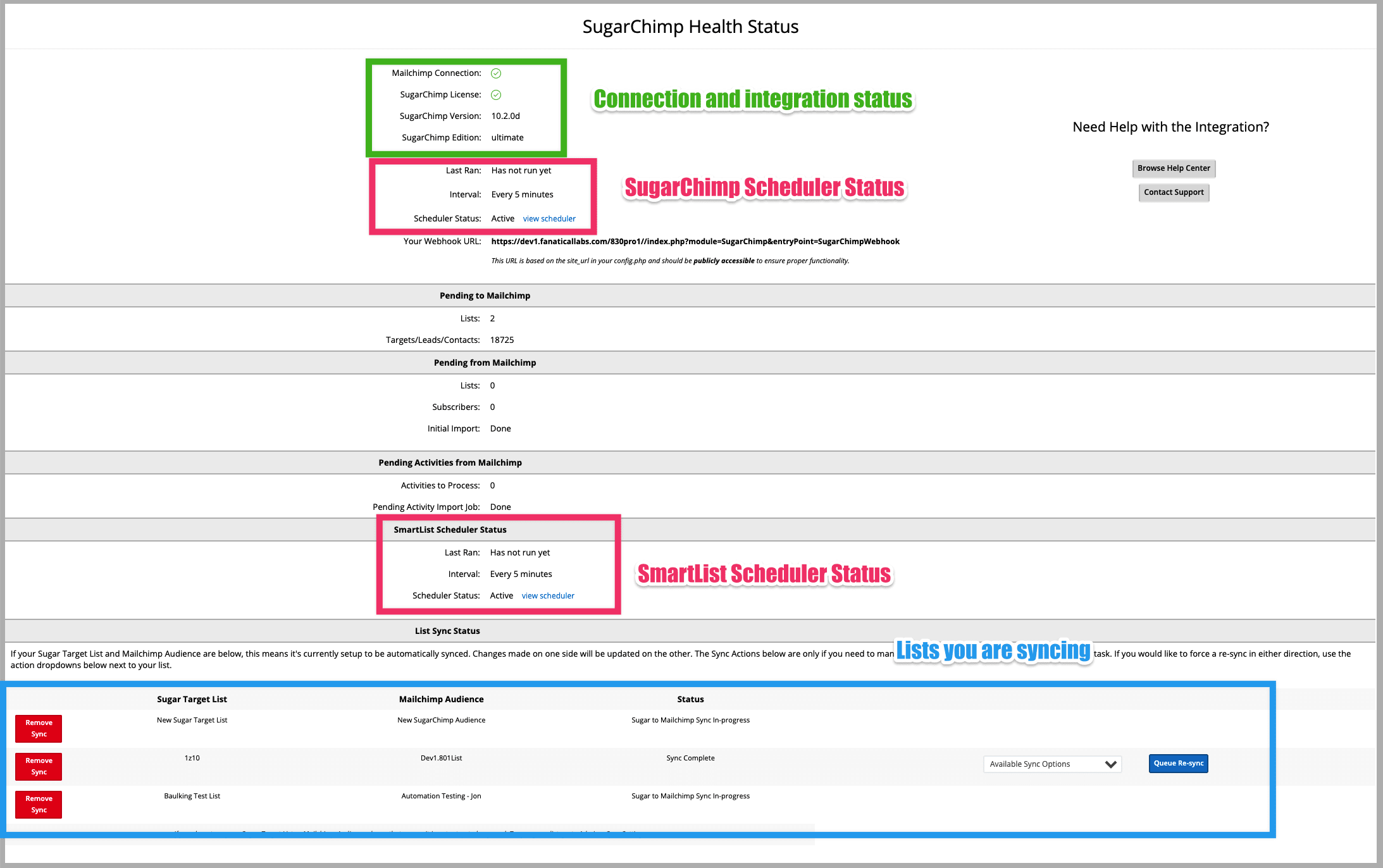1383x868 pixels.
Task: Click Pending Activities from Mailchimp header
Action: [x=450, y=463]
